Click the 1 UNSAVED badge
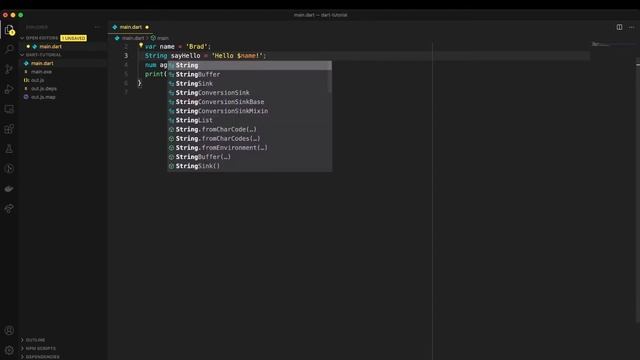This screenshot has height=360, width=640. click(x=73, y=38)
